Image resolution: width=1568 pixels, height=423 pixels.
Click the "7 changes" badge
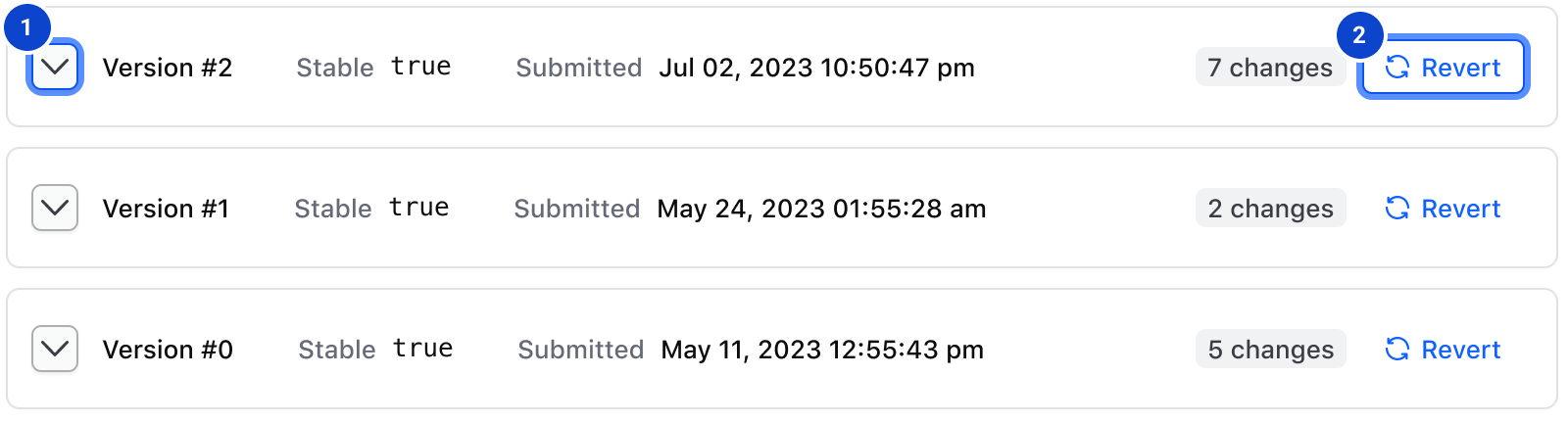click(1270, 68)
